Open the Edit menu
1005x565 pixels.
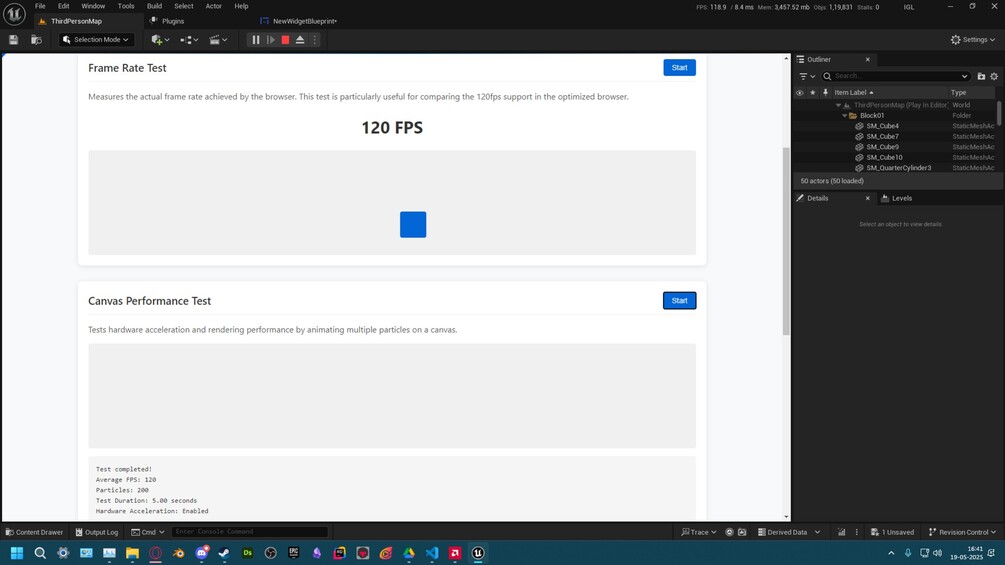click(63, 6)
